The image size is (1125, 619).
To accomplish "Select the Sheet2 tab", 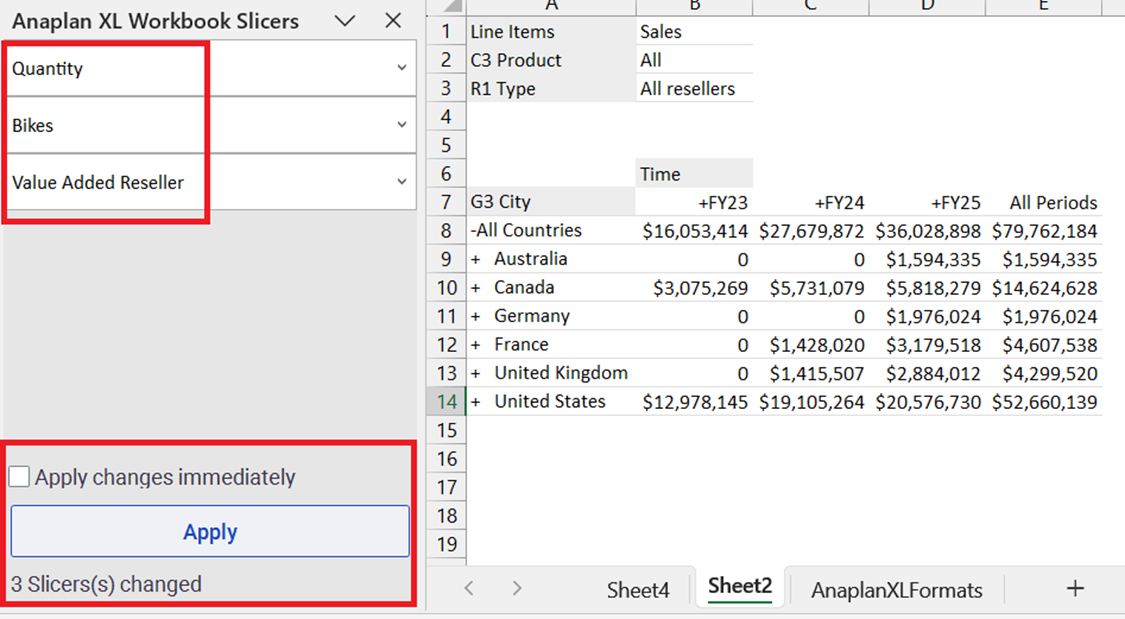I will click(740, 587).
